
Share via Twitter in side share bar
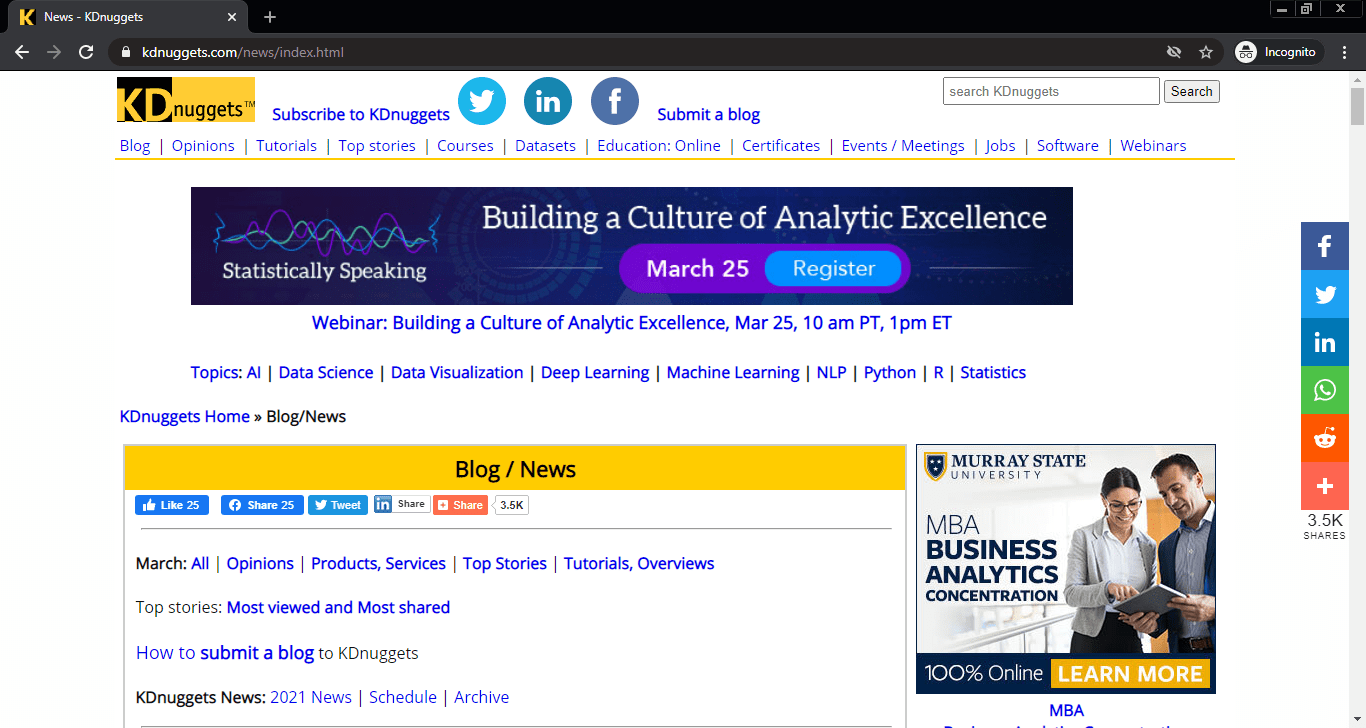(x=1325, y=294)
